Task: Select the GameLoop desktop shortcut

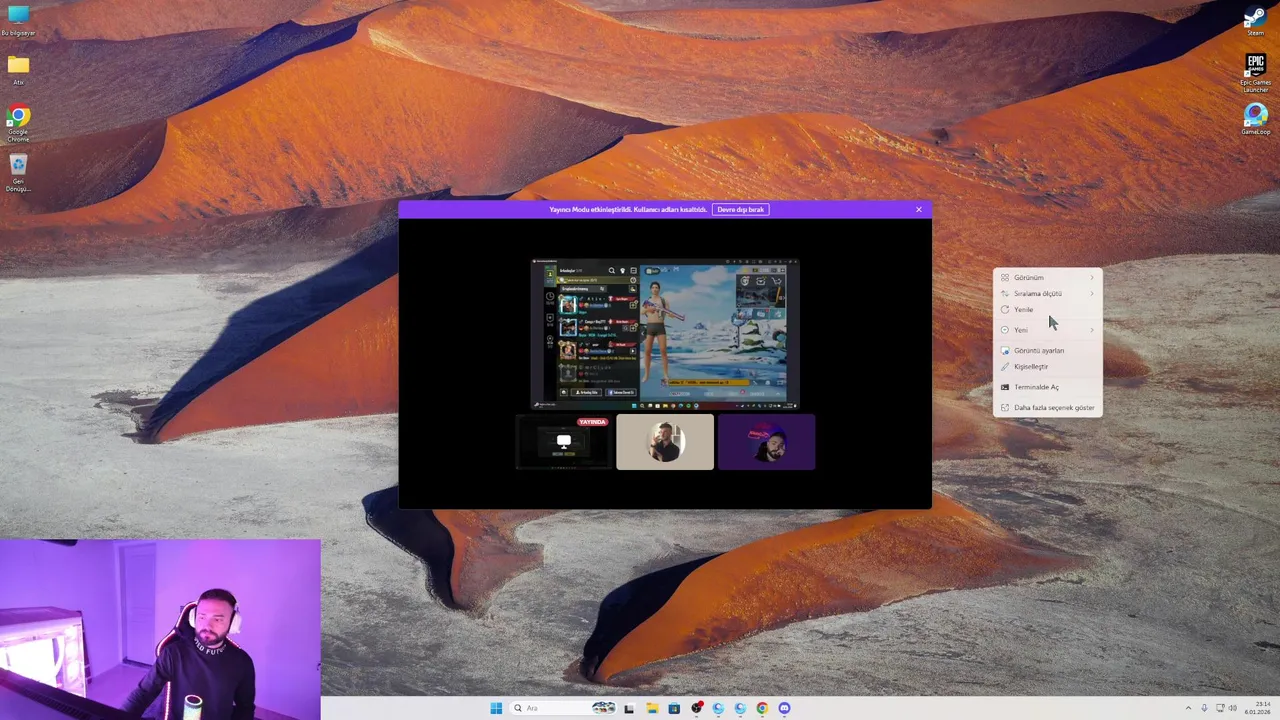Action: 1255,119
